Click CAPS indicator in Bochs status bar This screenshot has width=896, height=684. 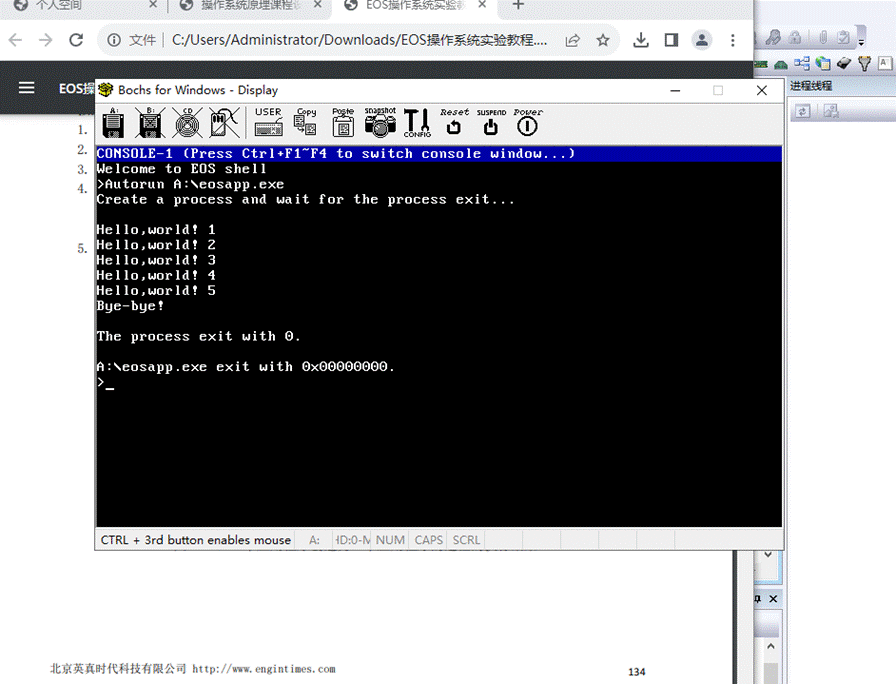coord(429,540)
